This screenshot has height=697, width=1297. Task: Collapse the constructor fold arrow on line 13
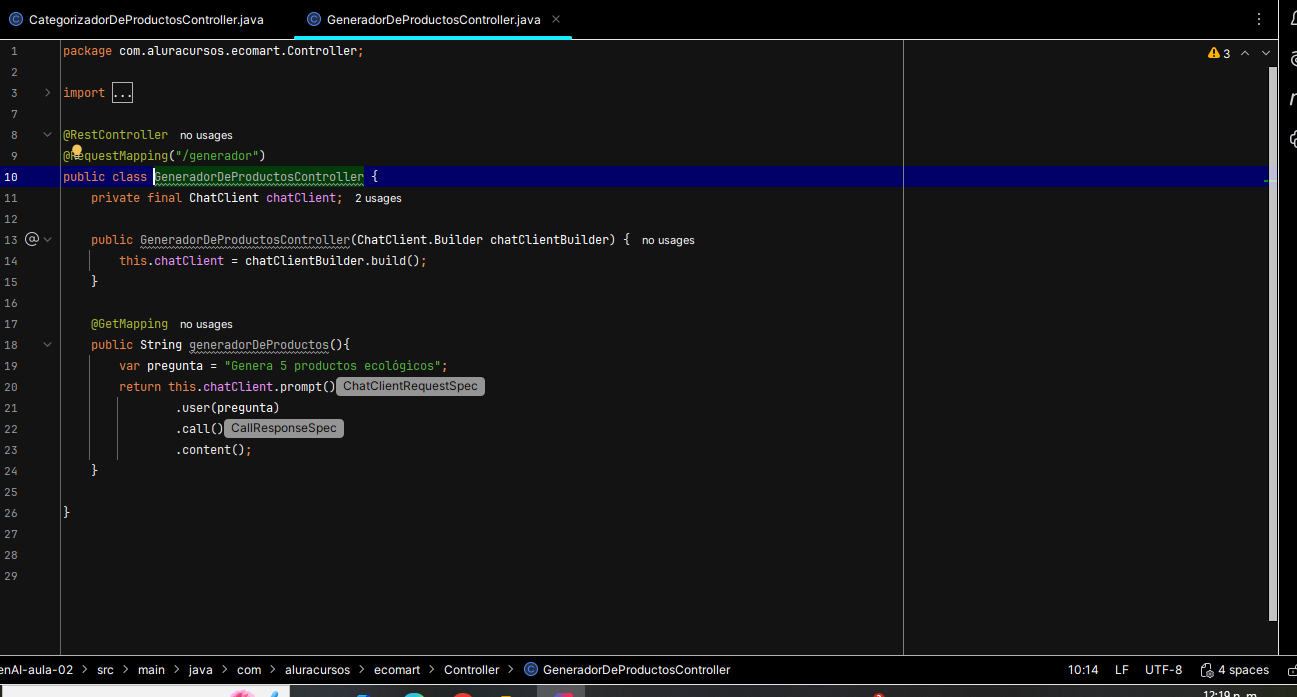click(x=47, y=240)
